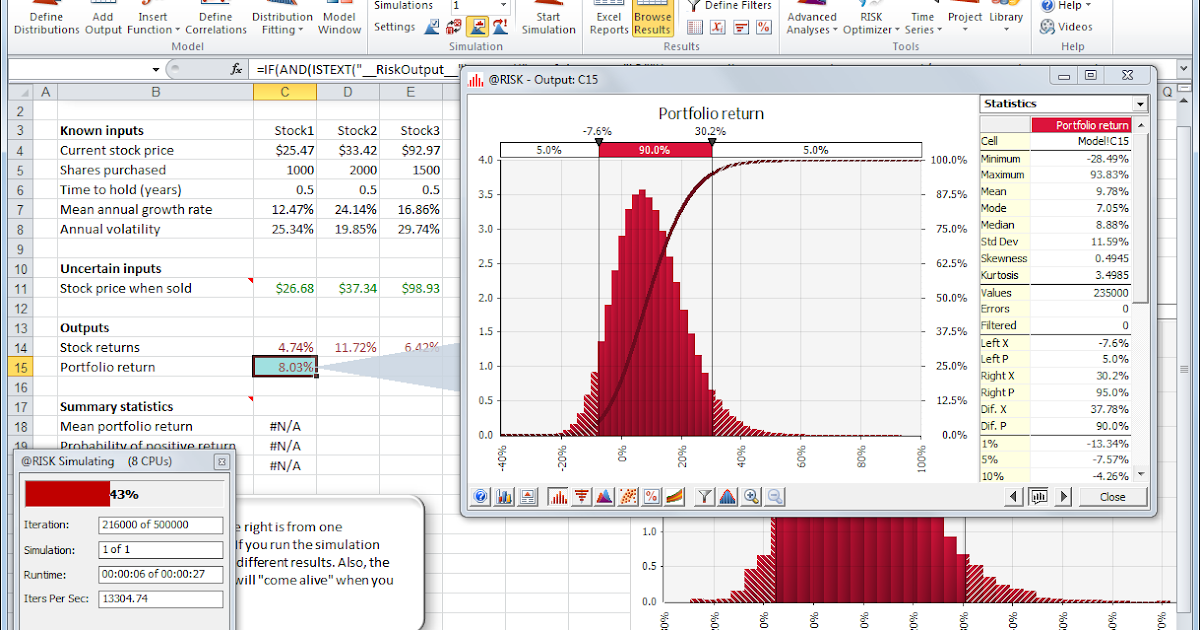Open the Library dropdown
The width and height of the screenshot is (1200, 630).
tap(1006, 17)
